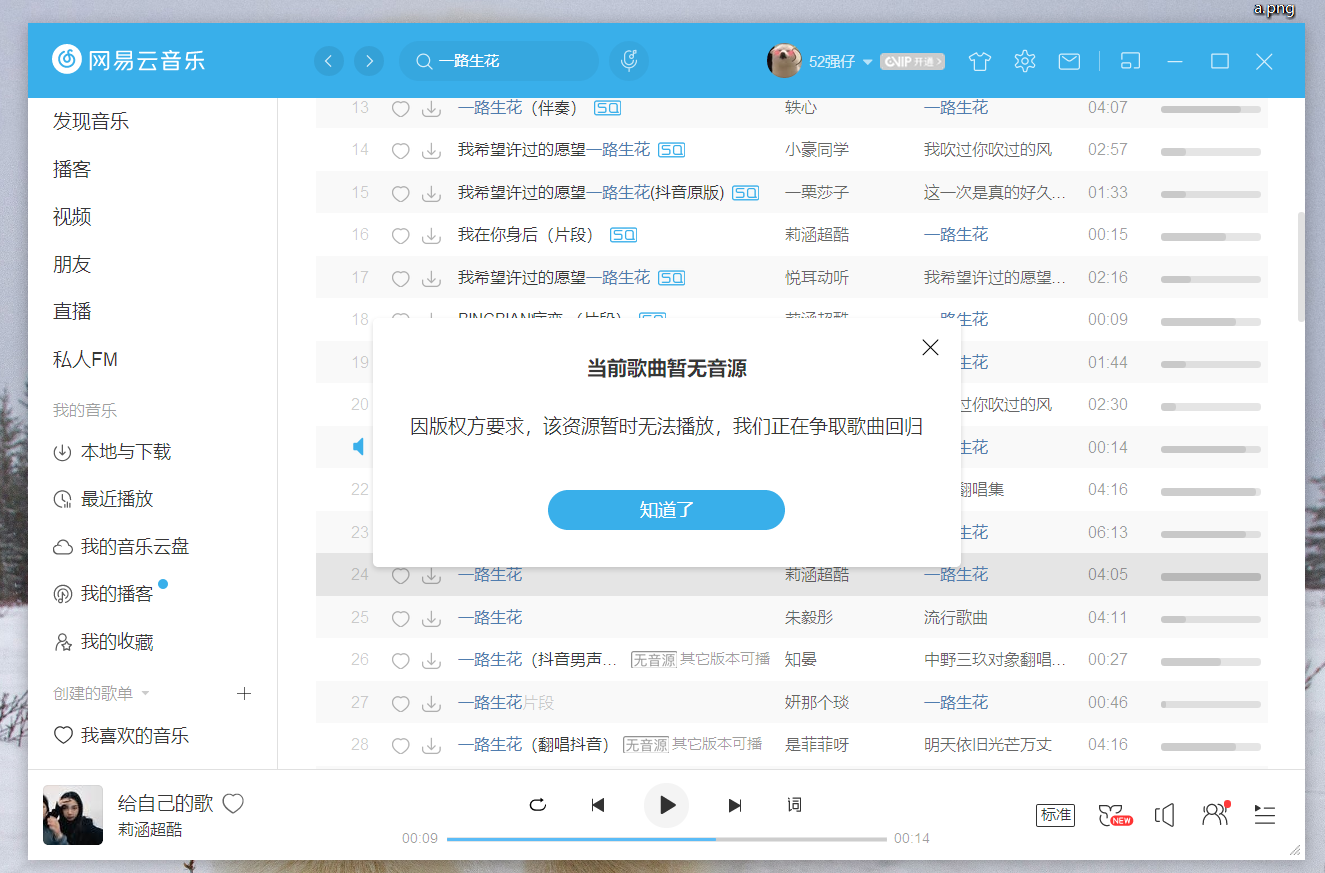Click the search field containing 一路生花
Screen dimensions: 1325x873
click(x=510, y=61)
